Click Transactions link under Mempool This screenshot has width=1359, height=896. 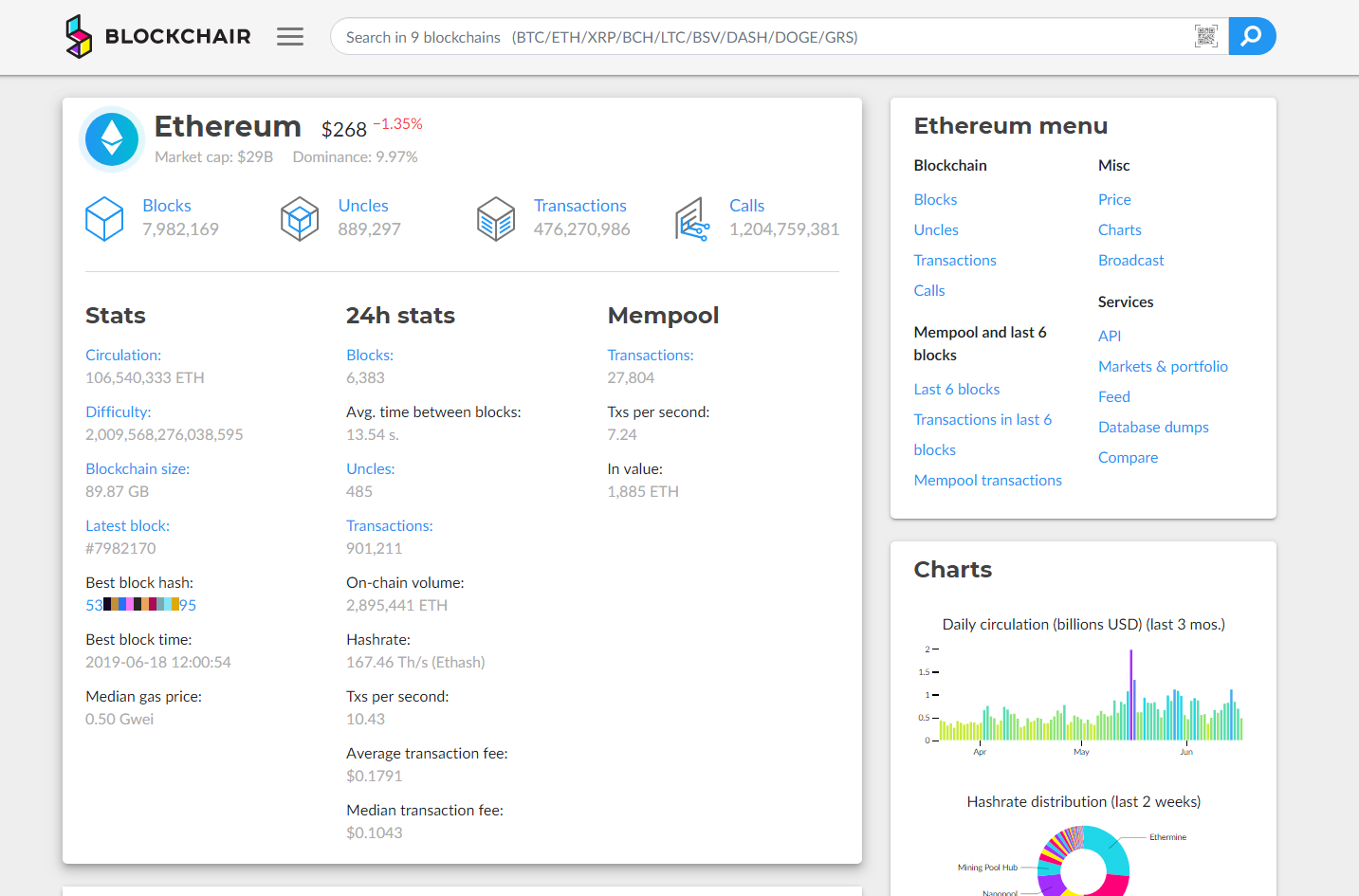pos(651,355)
